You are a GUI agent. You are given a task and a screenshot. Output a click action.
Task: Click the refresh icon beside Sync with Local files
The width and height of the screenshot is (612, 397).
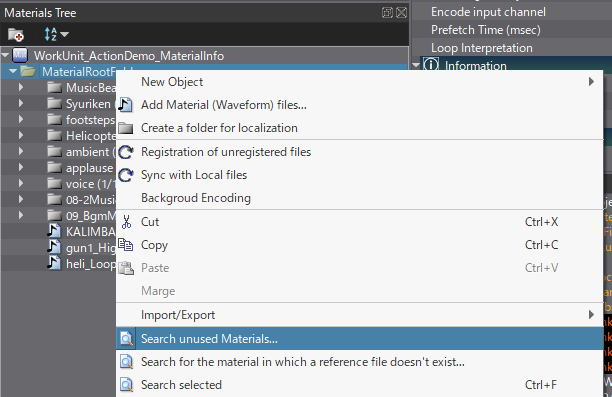pos(126,175)
